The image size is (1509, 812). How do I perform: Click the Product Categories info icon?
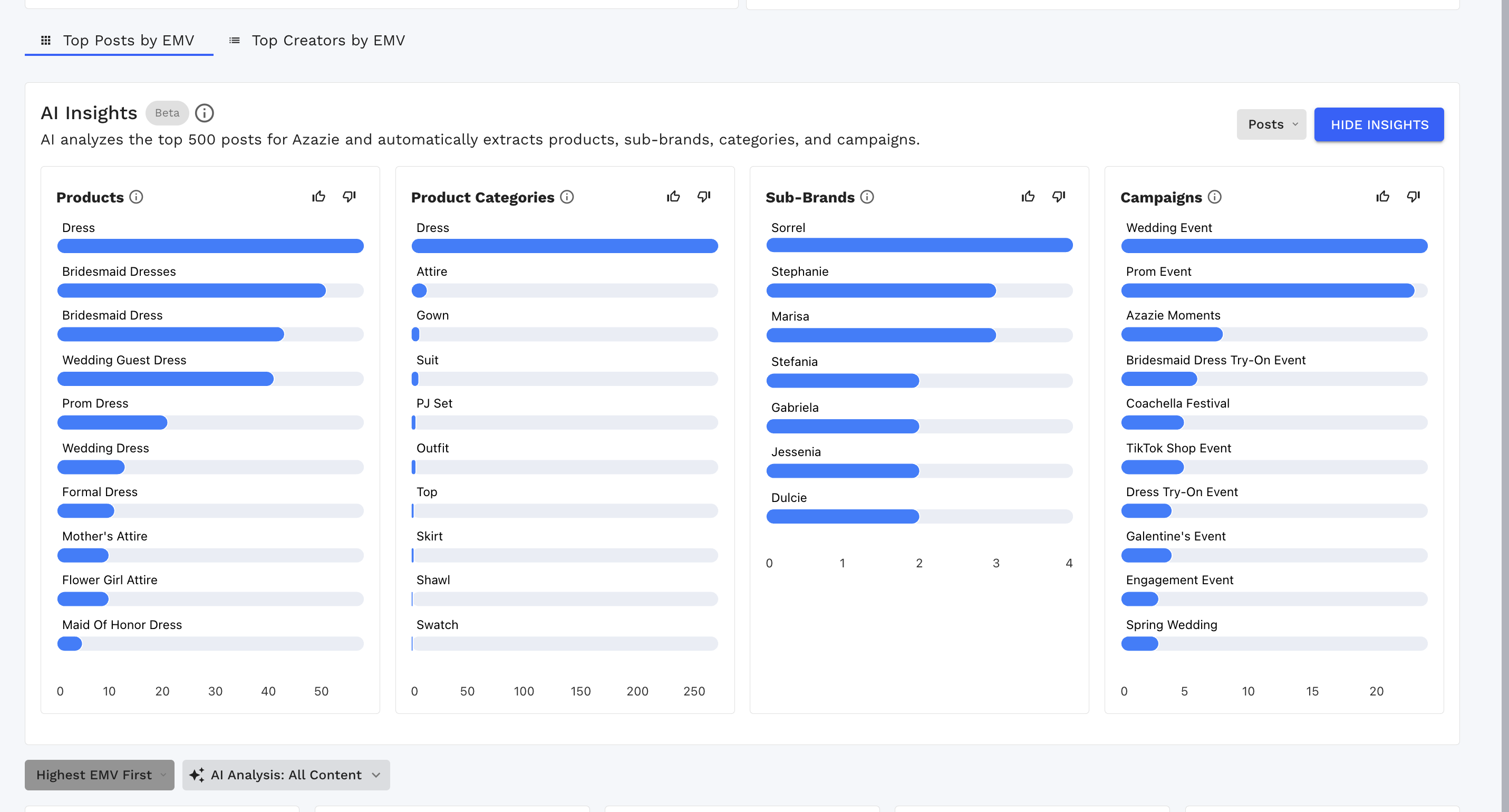point(566,197)
